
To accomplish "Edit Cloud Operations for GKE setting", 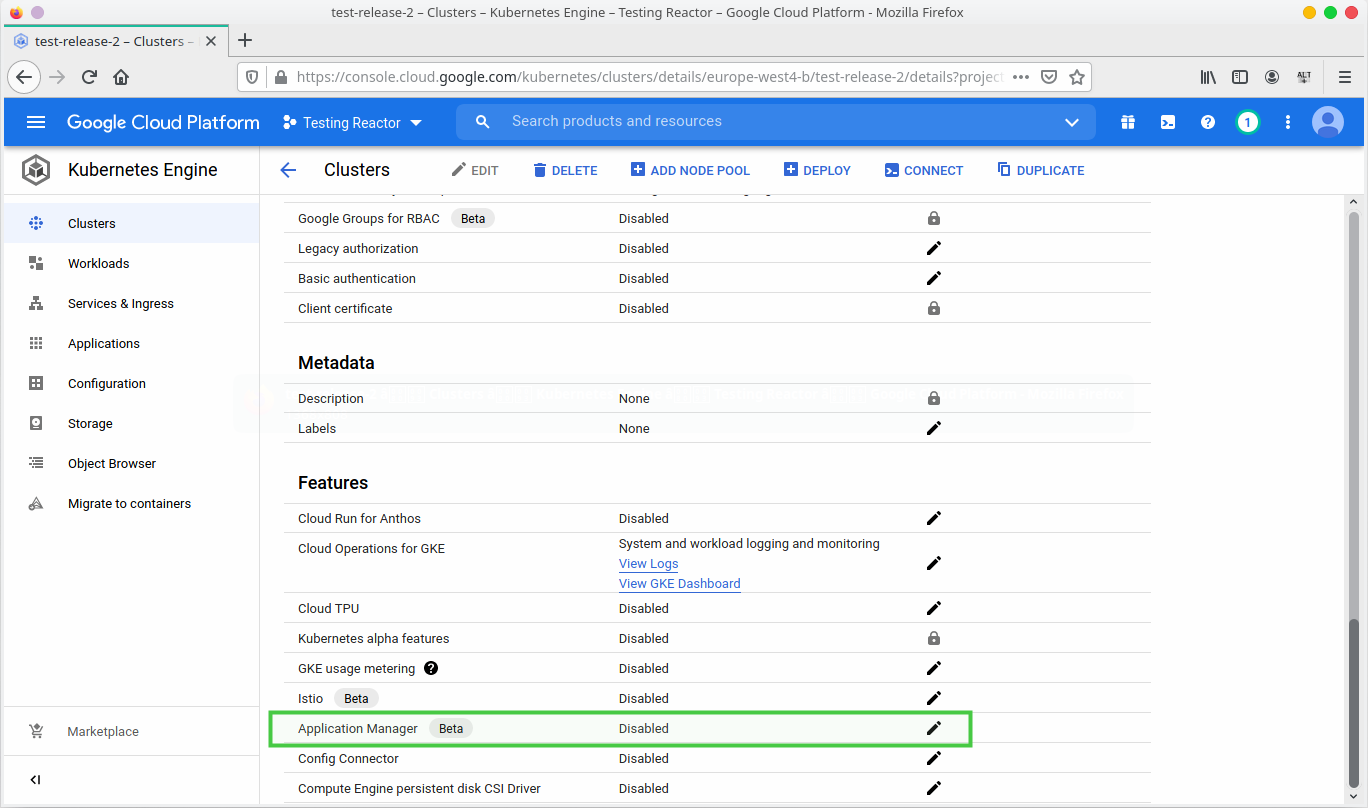I will pos(934,563).
